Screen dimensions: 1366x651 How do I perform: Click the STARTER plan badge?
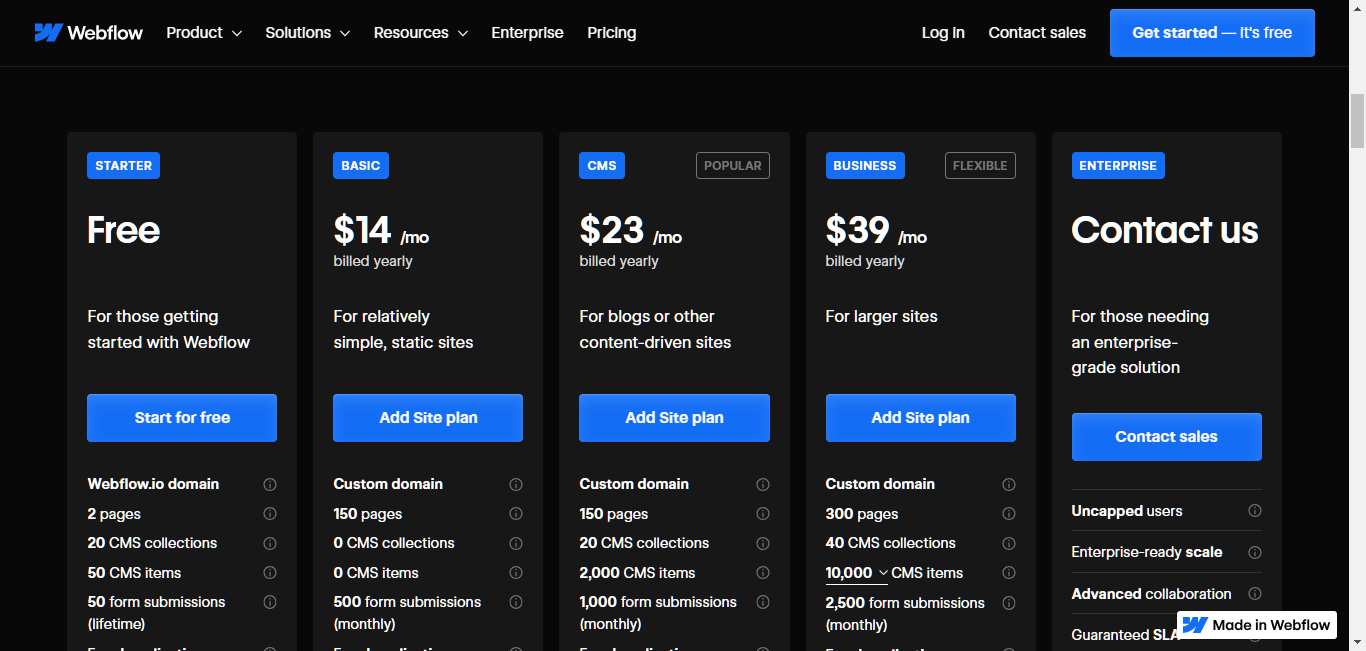[124, 166]
